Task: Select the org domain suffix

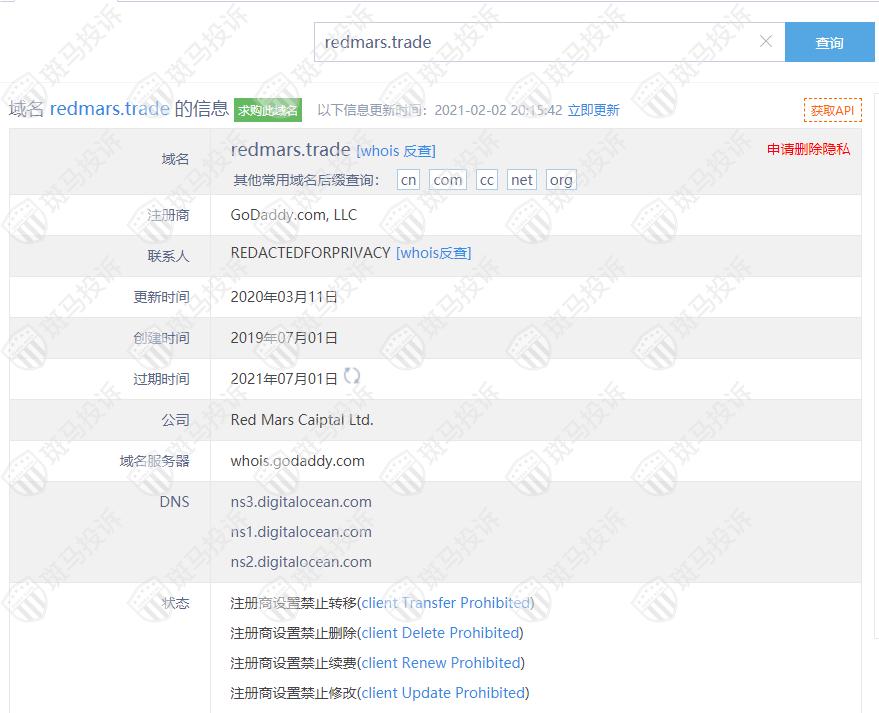Action: click(x=561, y=180)
